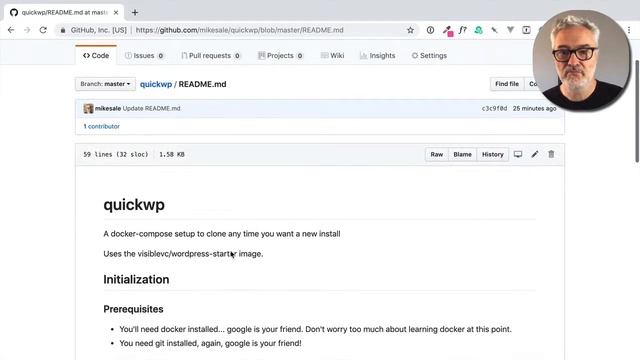Click the f? font extension icon
Image resolution: width=640 pixels, height=360 pixels.
462,30
